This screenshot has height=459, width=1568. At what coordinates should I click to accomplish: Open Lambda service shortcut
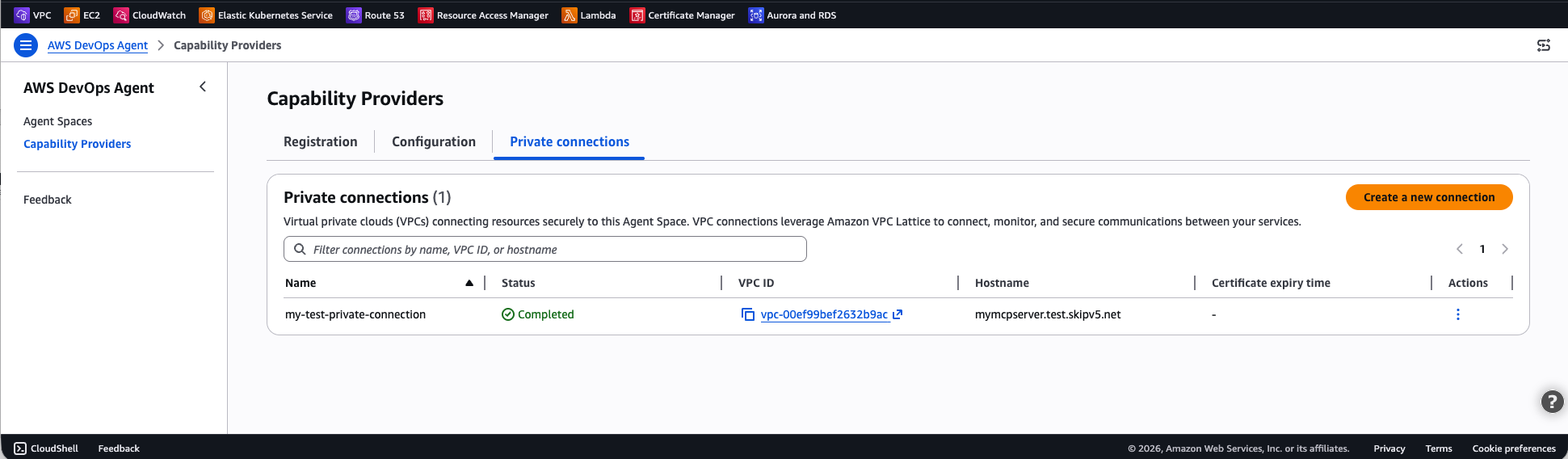coord(589,15)
